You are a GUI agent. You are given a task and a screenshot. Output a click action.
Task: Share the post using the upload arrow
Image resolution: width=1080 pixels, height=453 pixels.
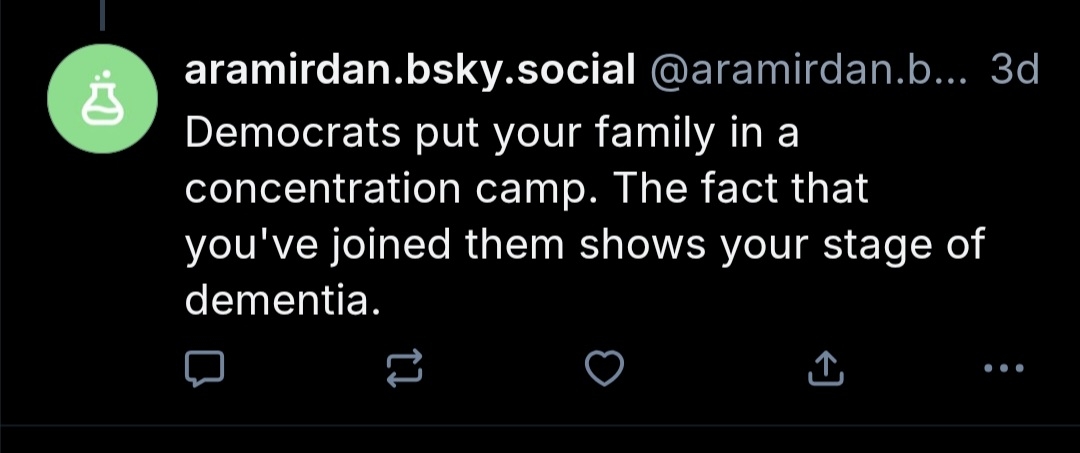coord(824,370)
